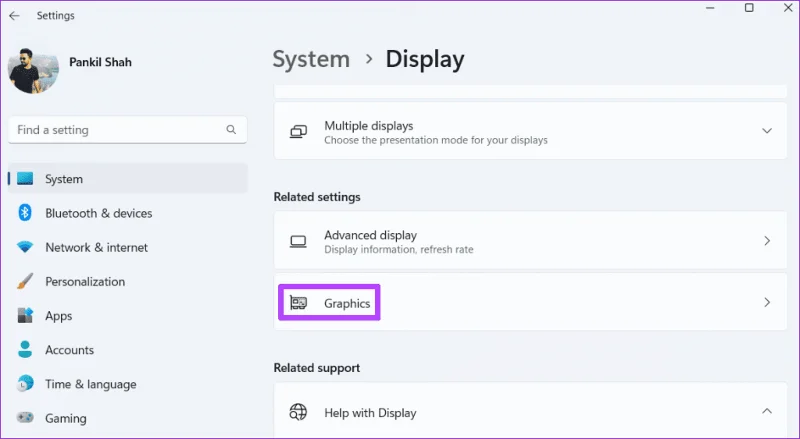Click the Display breadcrumb title
The height and width of the screenshot is (439, 800).
click(x=425, y=59)
